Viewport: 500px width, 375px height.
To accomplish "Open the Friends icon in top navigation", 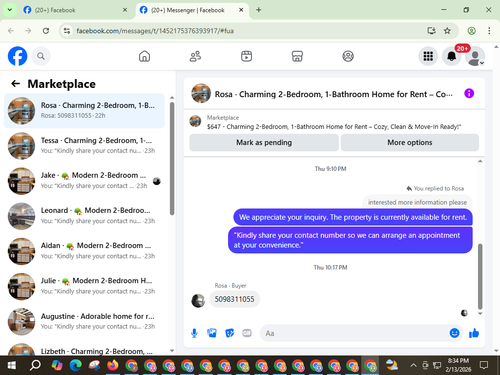I will (x=195, y=56).
